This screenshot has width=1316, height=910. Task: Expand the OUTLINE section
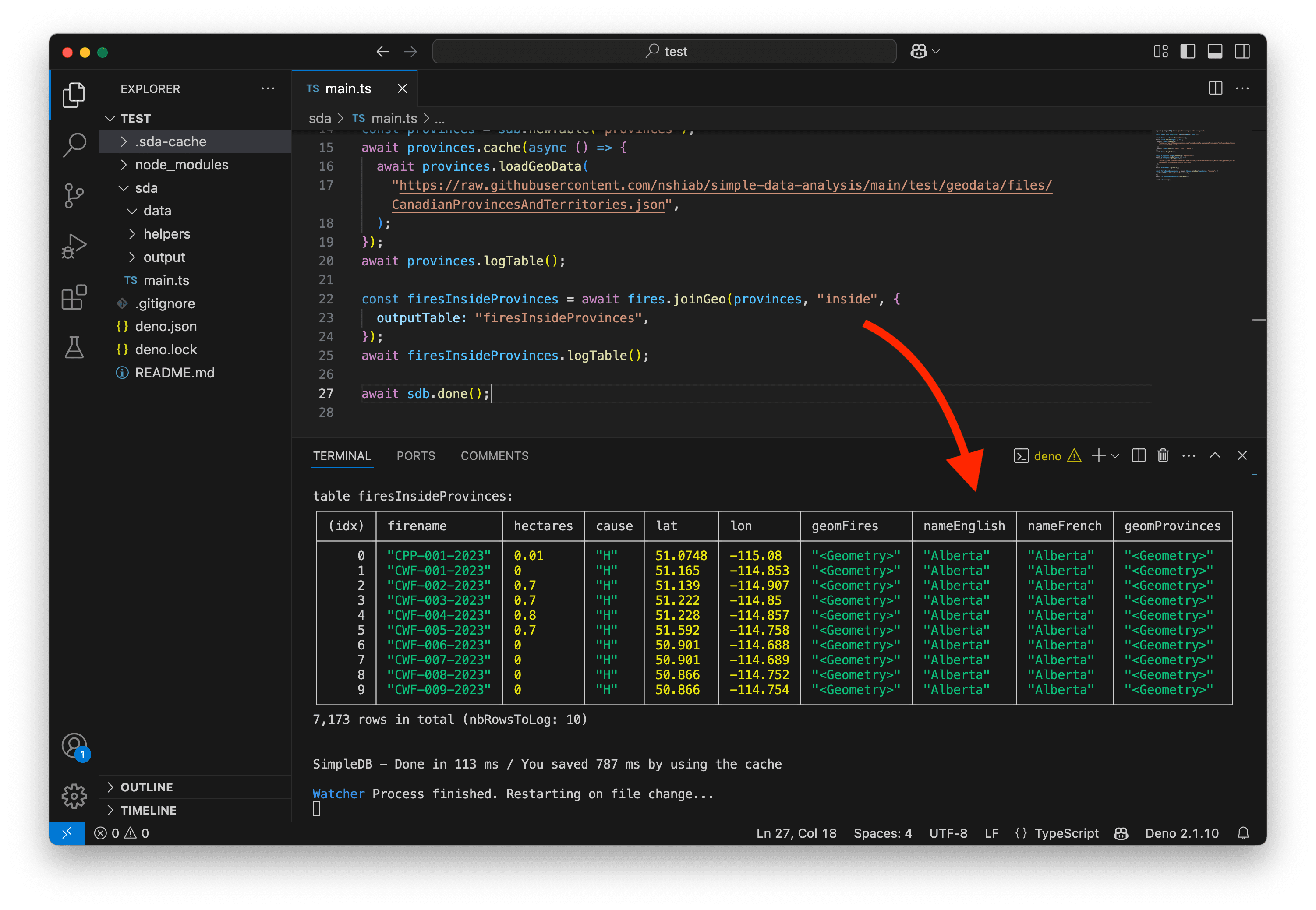(x=195, y=787)
